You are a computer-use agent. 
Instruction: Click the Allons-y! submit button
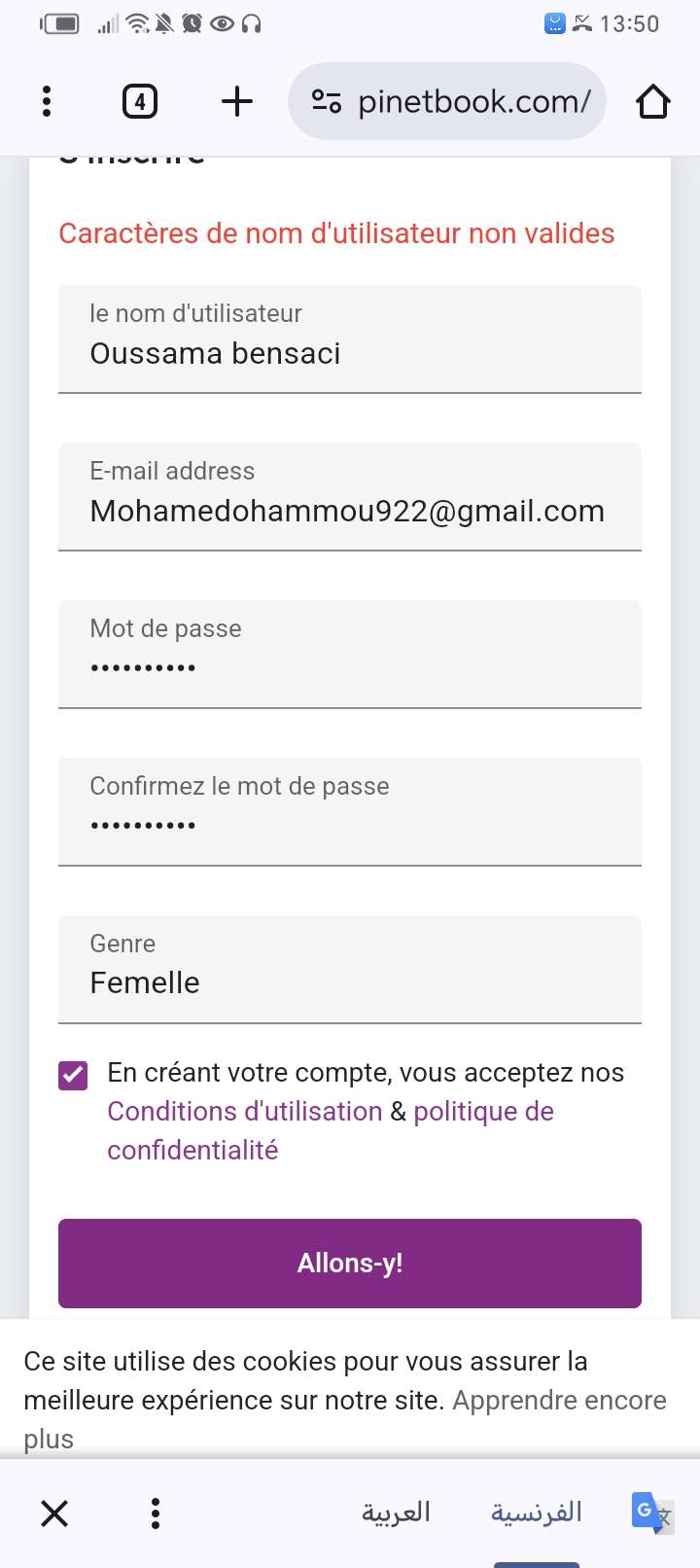[x=350, y=1264]
